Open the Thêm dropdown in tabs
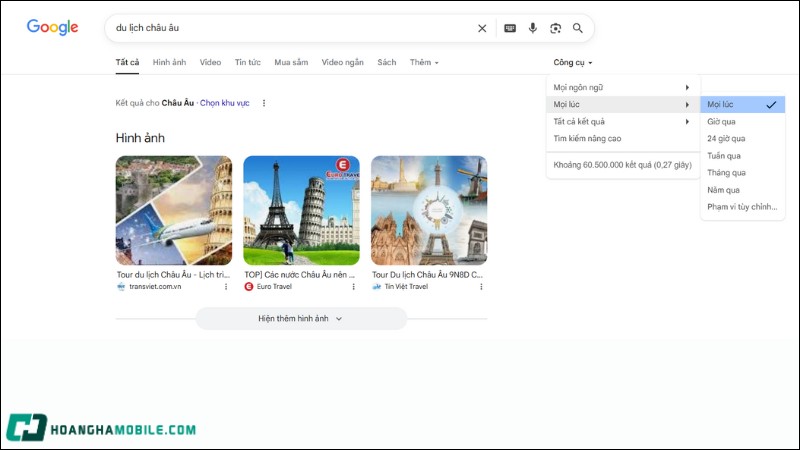Viewport: 800px width, 450px height. tap(424, 62)
